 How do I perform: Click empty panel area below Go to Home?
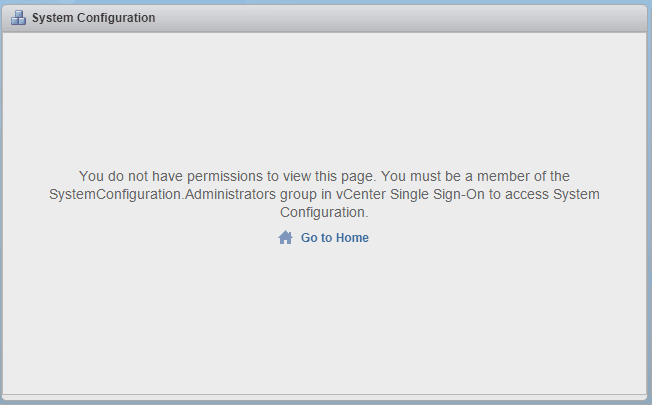(324, 320)
